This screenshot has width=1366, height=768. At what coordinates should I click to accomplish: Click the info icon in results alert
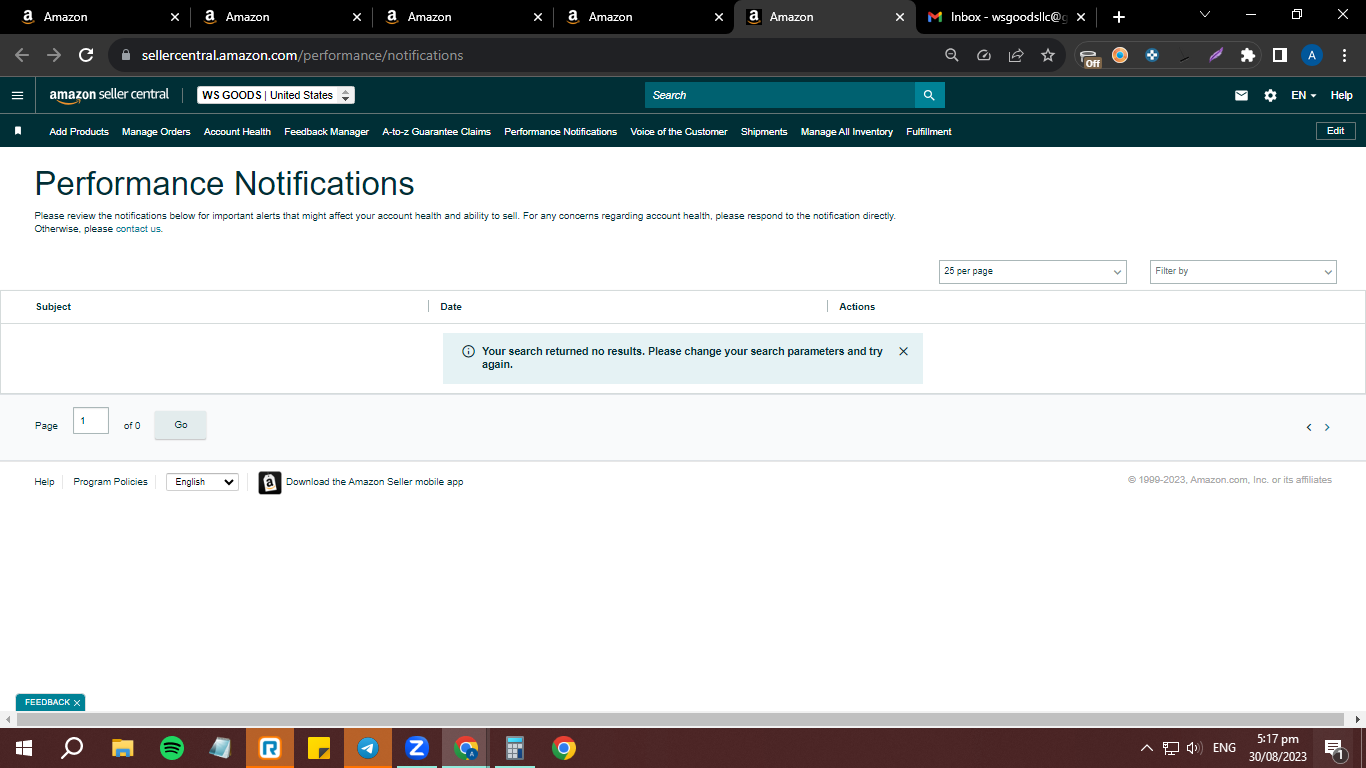click(468, 351)
